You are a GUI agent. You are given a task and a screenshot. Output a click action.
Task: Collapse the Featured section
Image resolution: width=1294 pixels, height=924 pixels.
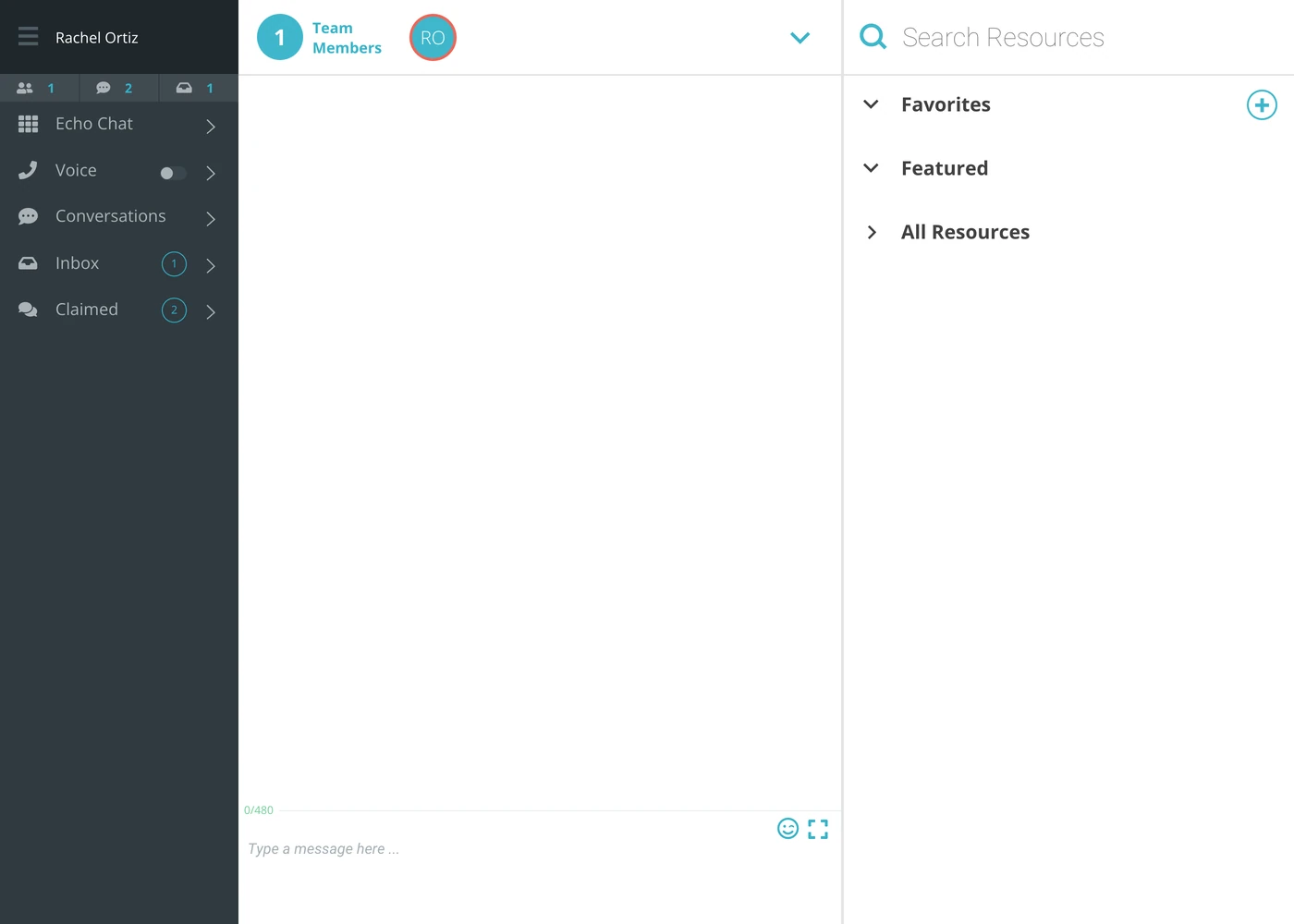(871, 168)
